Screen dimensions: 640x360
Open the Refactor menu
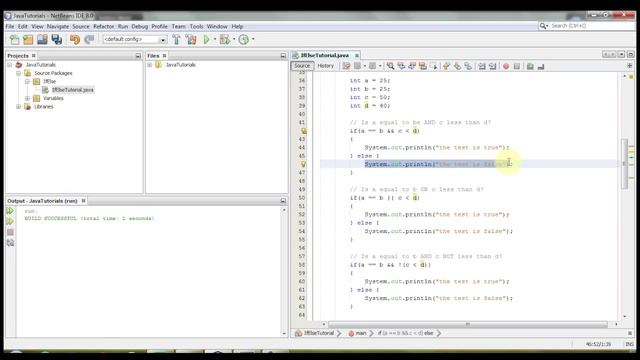[x=104, y=26]
